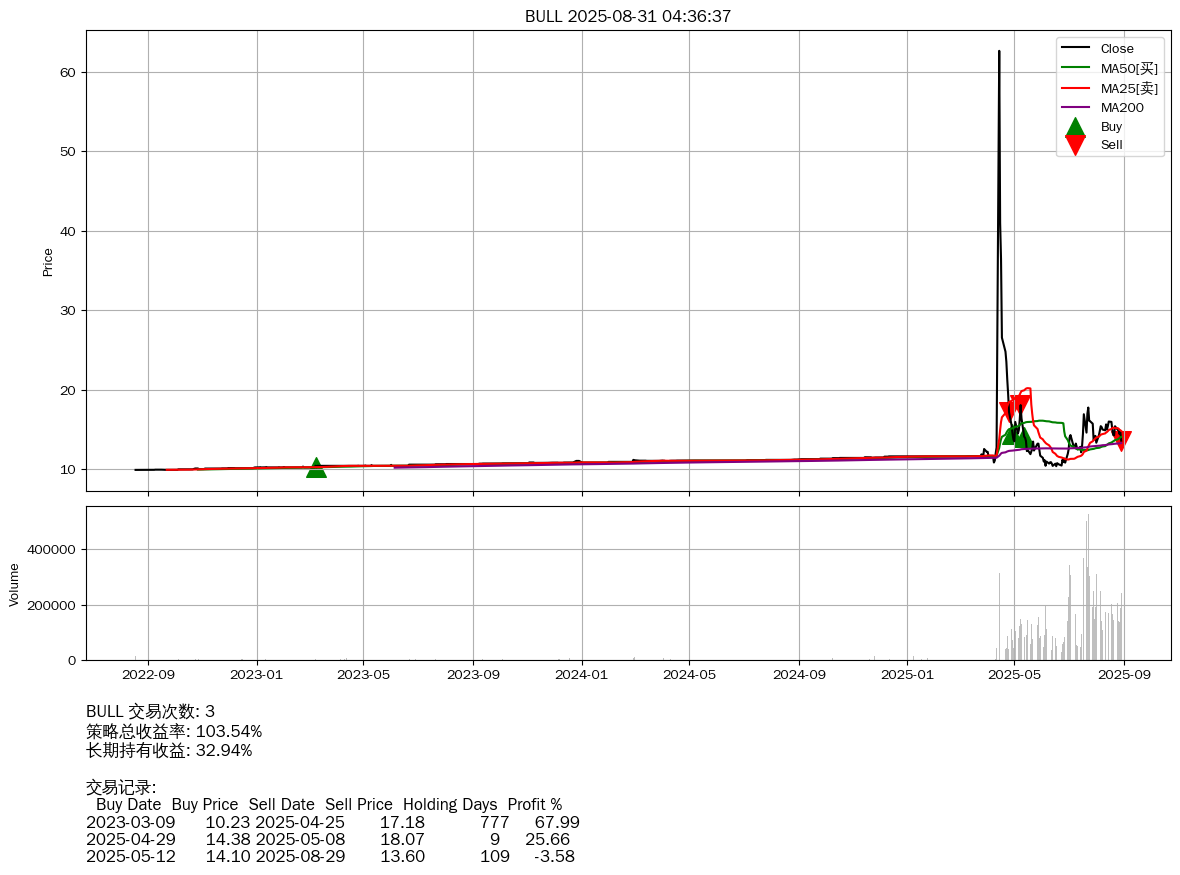This screenshot has height=875, width=1180.
Task: Select the green buy marker near 2023-03
Action: click(316, 468)
